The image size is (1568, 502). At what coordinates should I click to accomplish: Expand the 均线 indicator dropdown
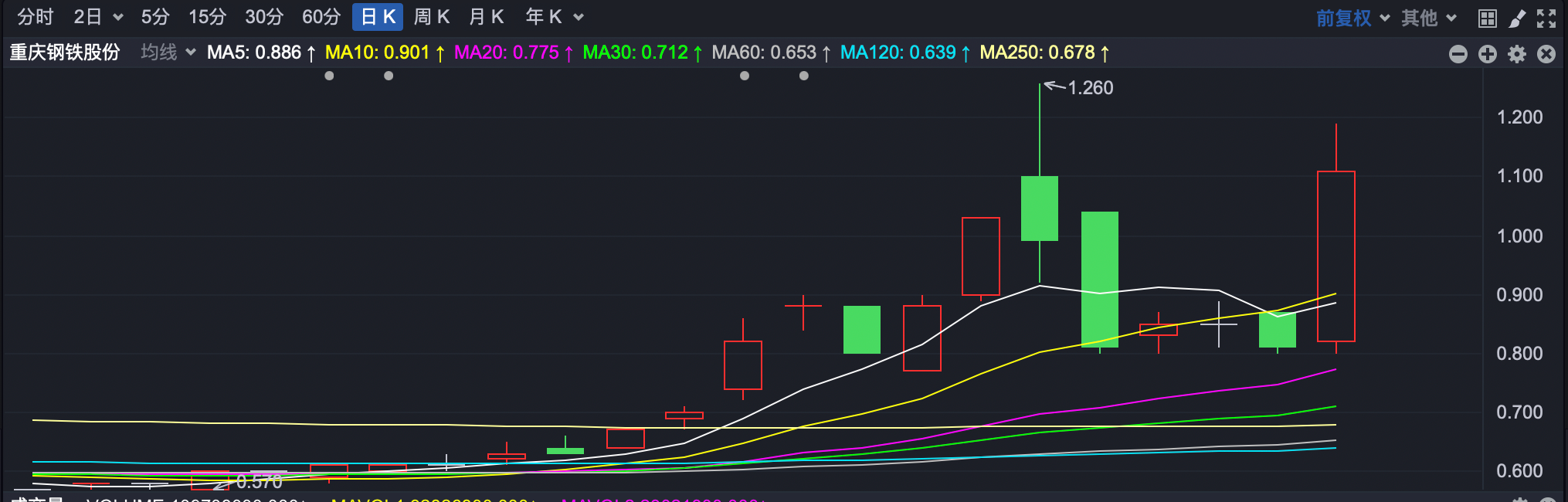coord(168,53)
